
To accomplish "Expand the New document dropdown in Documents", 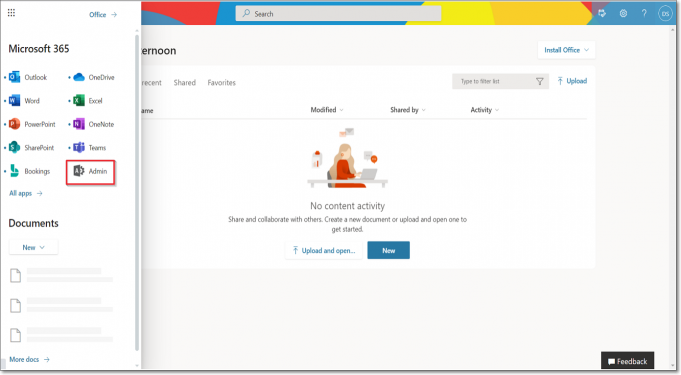I will tap(33, 247).
